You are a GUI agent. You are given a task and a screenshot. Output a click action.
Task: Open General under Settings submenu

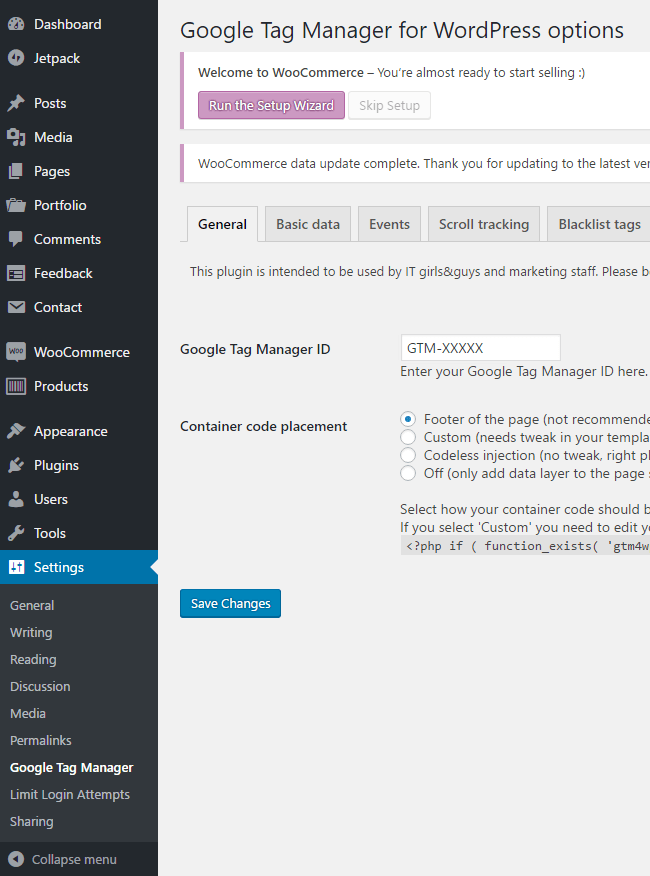point(32,605)
